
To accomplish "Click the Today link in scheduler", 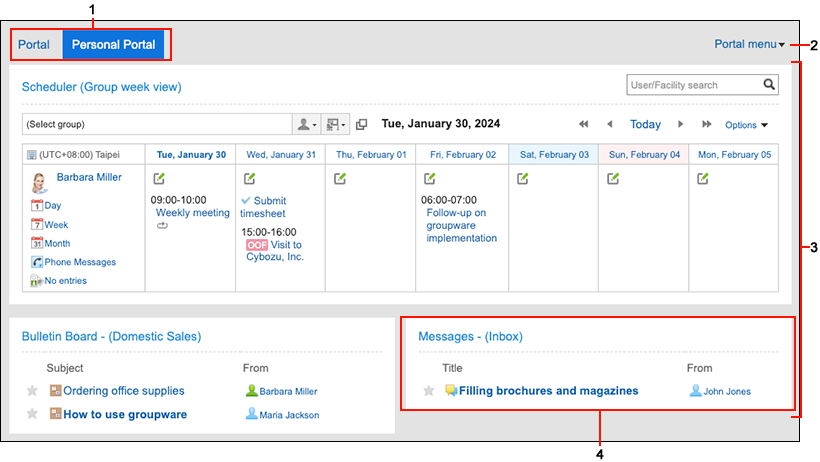I will pos(645,125).
